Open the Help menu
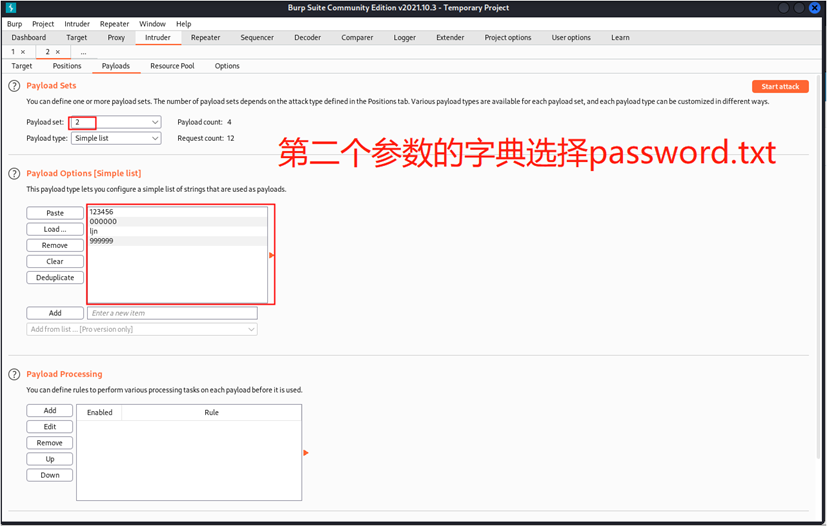The width and height of the screenshot is (827, 528). [184, 24]
